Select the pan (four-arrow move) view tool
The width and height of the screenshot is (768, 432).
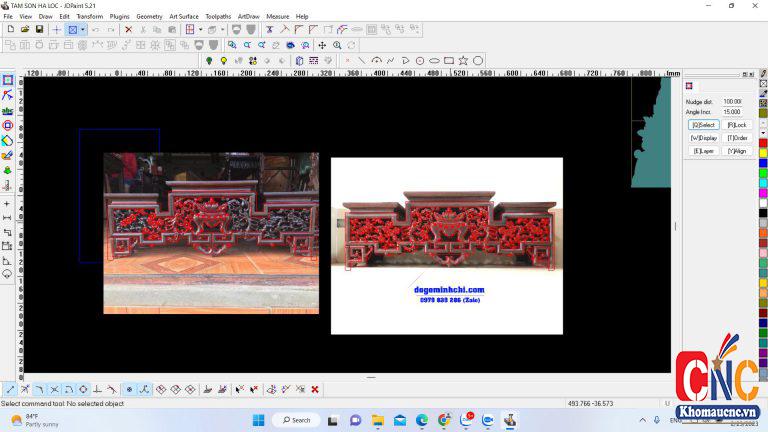tap(322, 46)
